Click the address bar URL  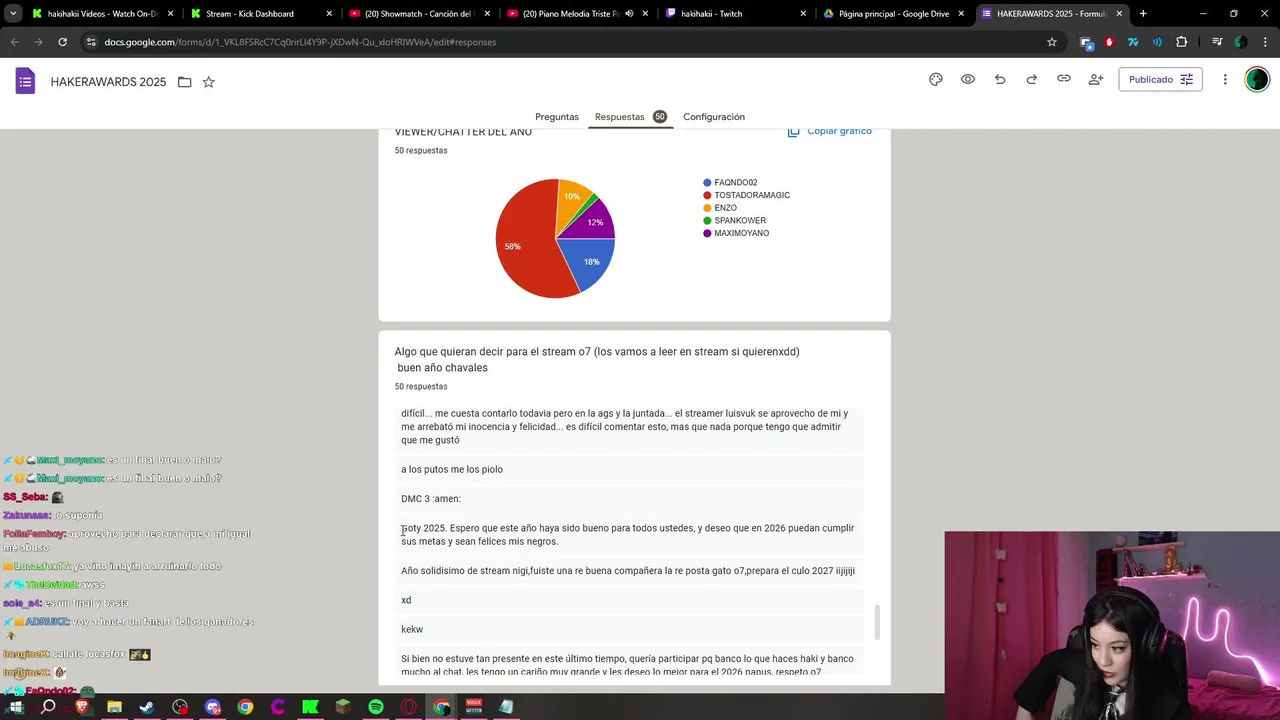coord(300,42)
